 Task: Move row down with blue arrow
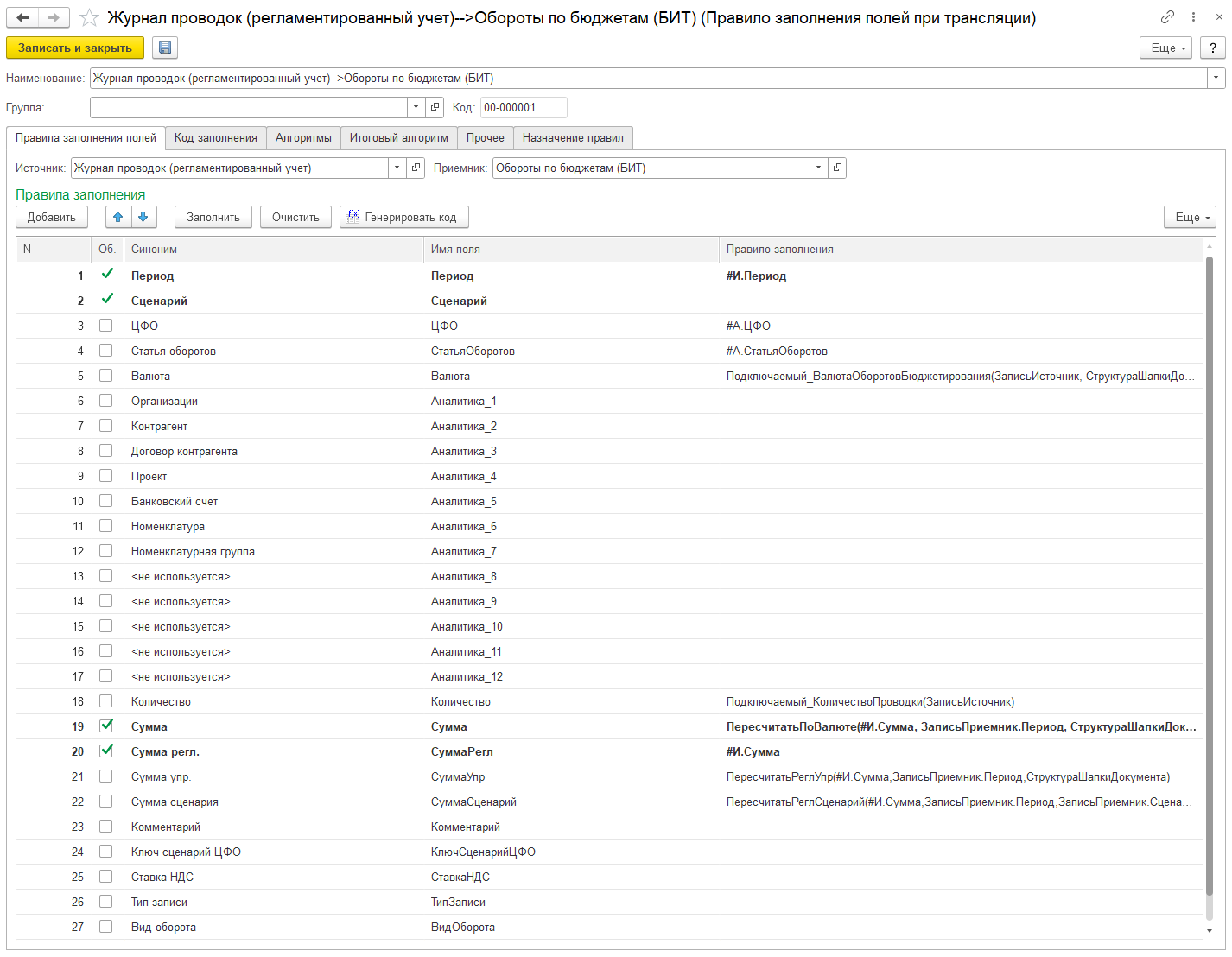[x=143, y=218]
